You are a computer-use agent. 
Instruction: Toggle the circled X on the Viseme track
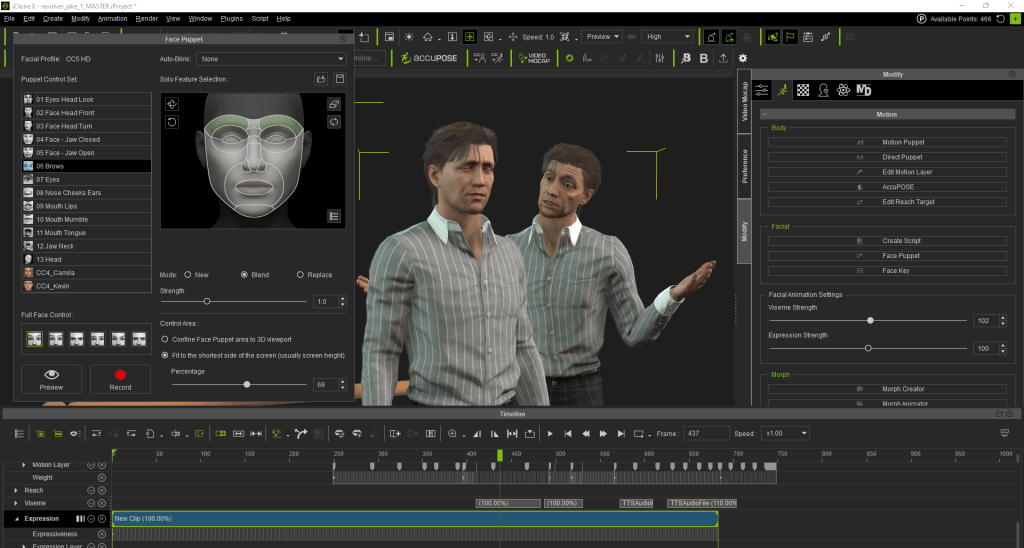tap(102, 503)
